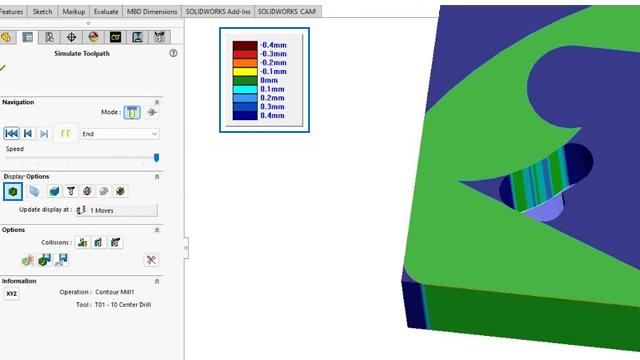640x360 pixels.
Task: Click the rewind-to-start playback button
Action: coord(11,133)
